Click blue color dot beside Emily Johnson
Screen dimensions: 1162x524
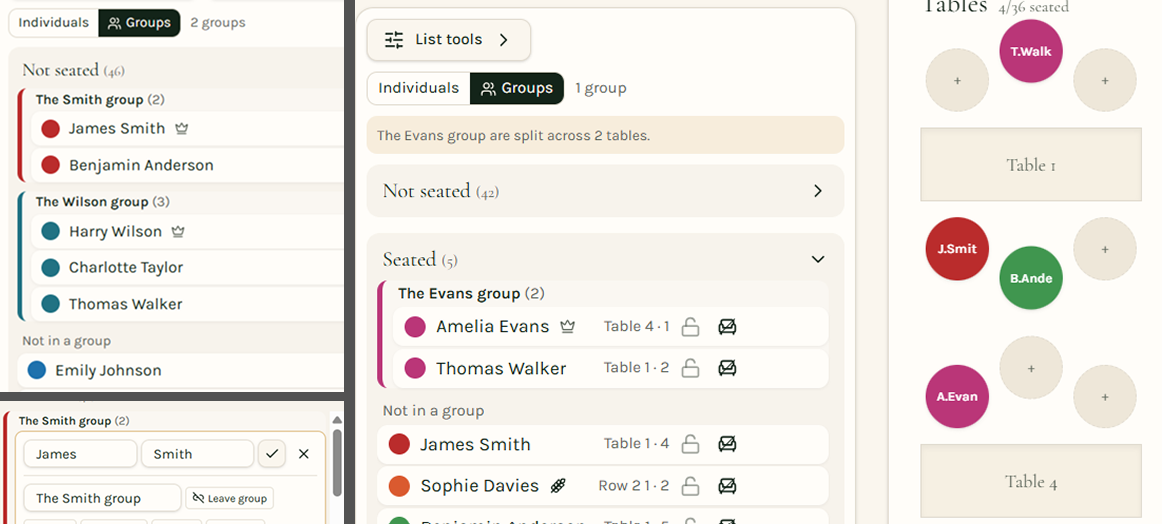click(36, 370)
